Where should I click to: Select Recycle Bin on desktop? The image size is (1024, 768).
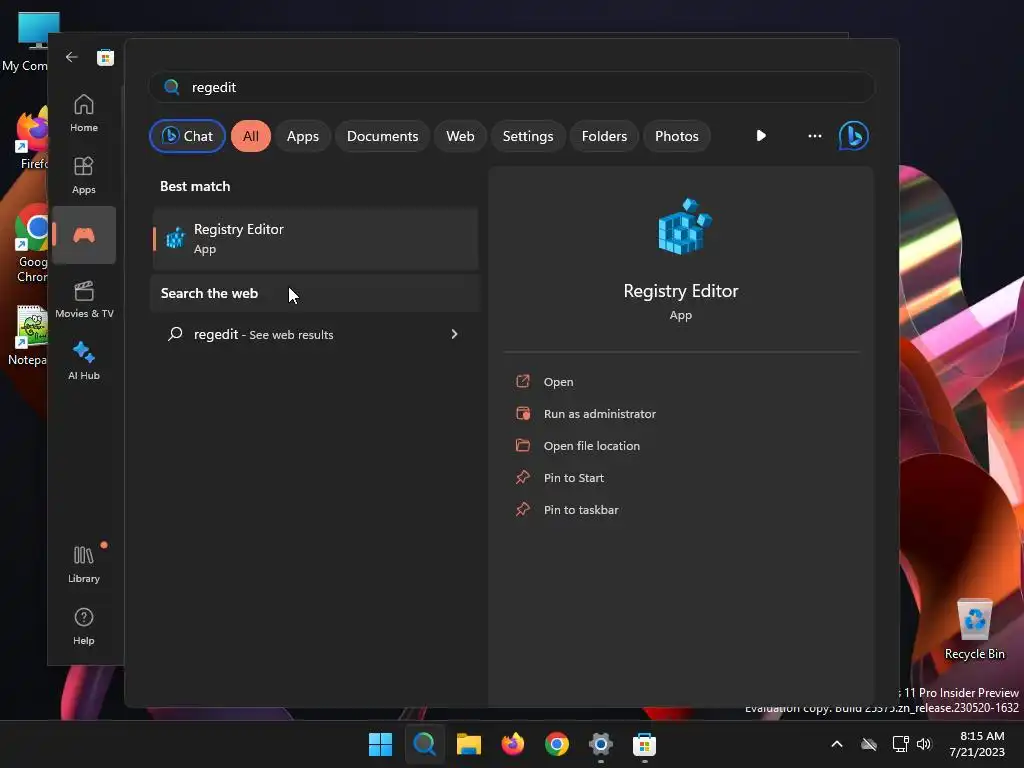[974, 630]
